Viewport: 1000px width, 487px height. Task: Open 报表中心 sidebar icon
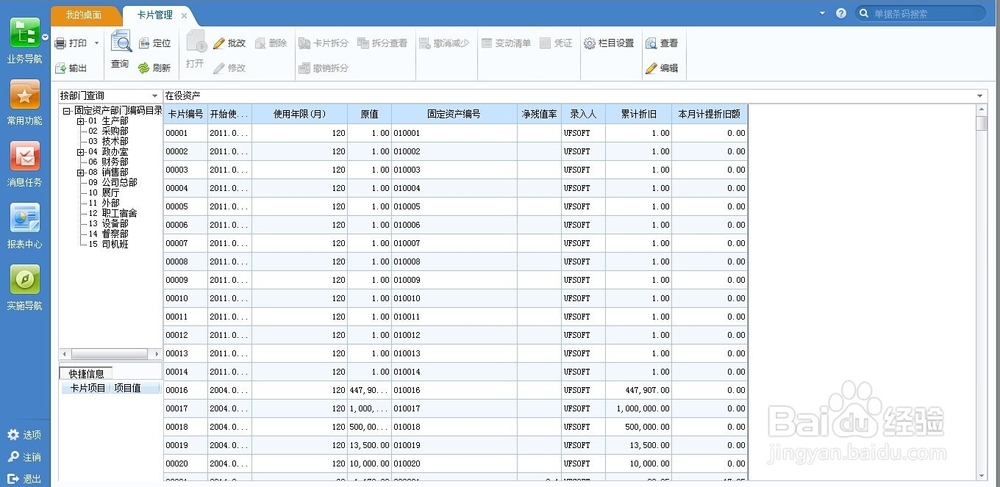click(x=25, y=218)
